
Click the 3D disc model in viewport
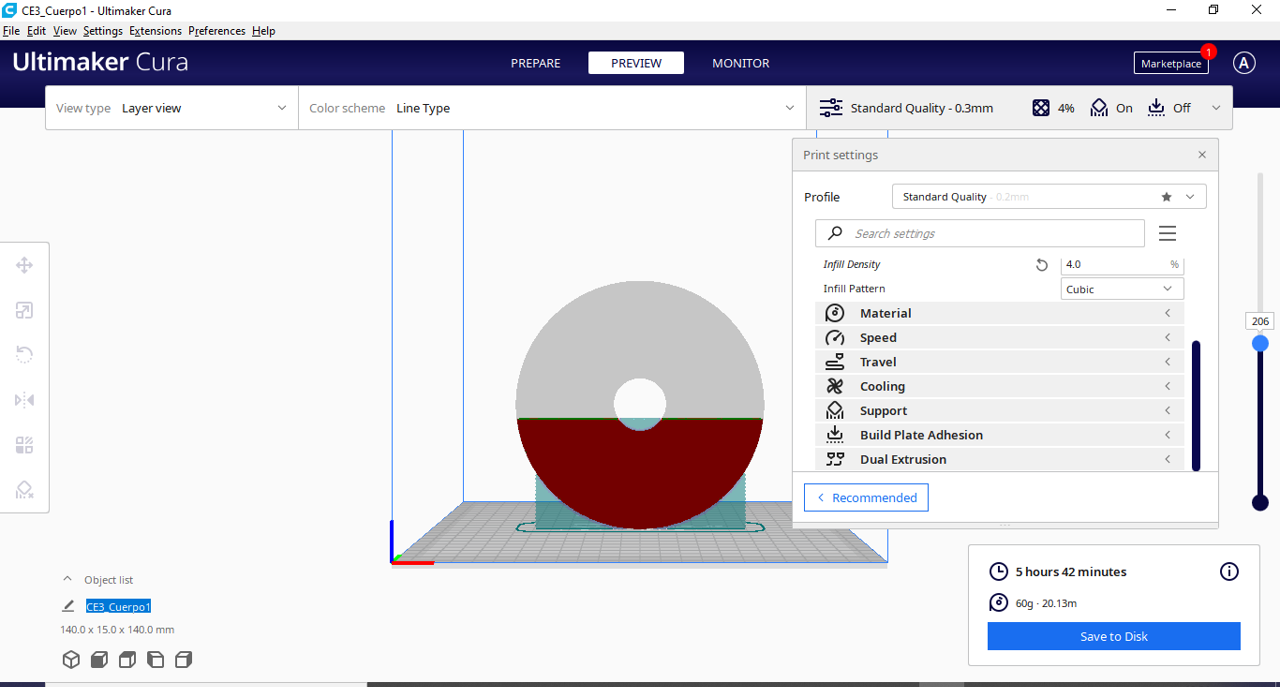click(640, 404)
